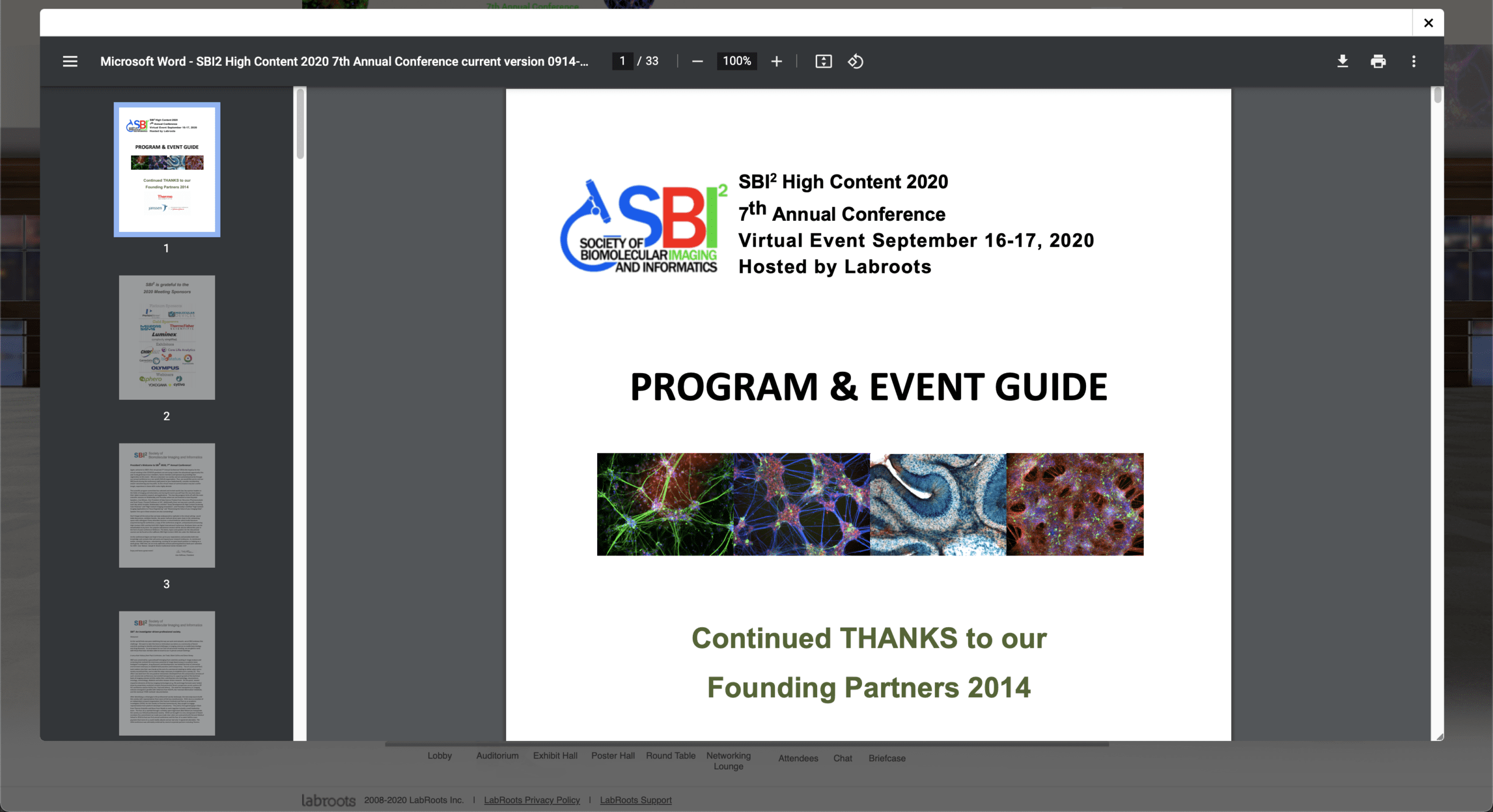Screen dimensions: 1493x812
Task: Download the PDF file
Action: point(1343,61)
